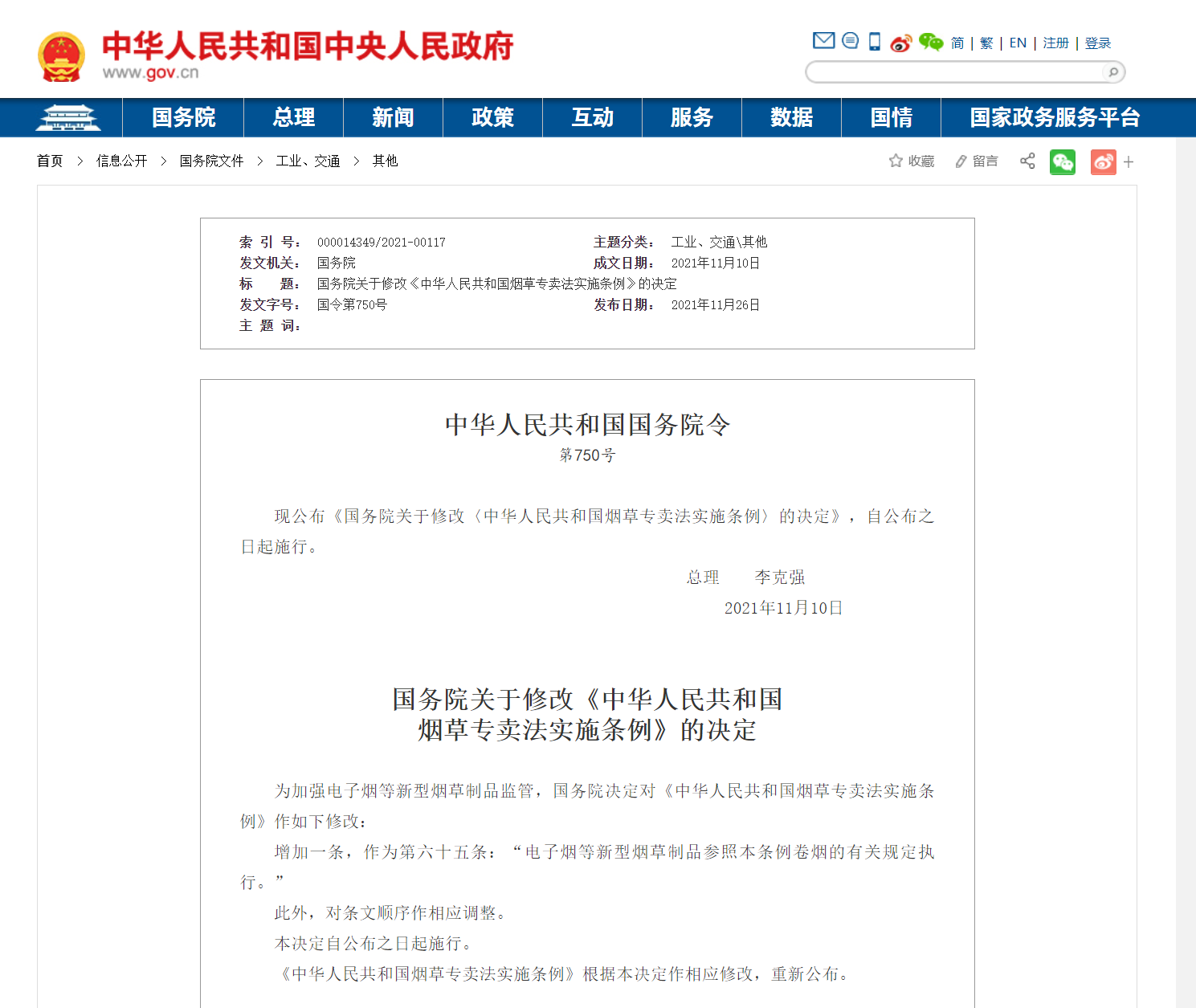Open the blue comment bubble icon
Viewport: 1196px width, 1008px height.
[849, 40]
